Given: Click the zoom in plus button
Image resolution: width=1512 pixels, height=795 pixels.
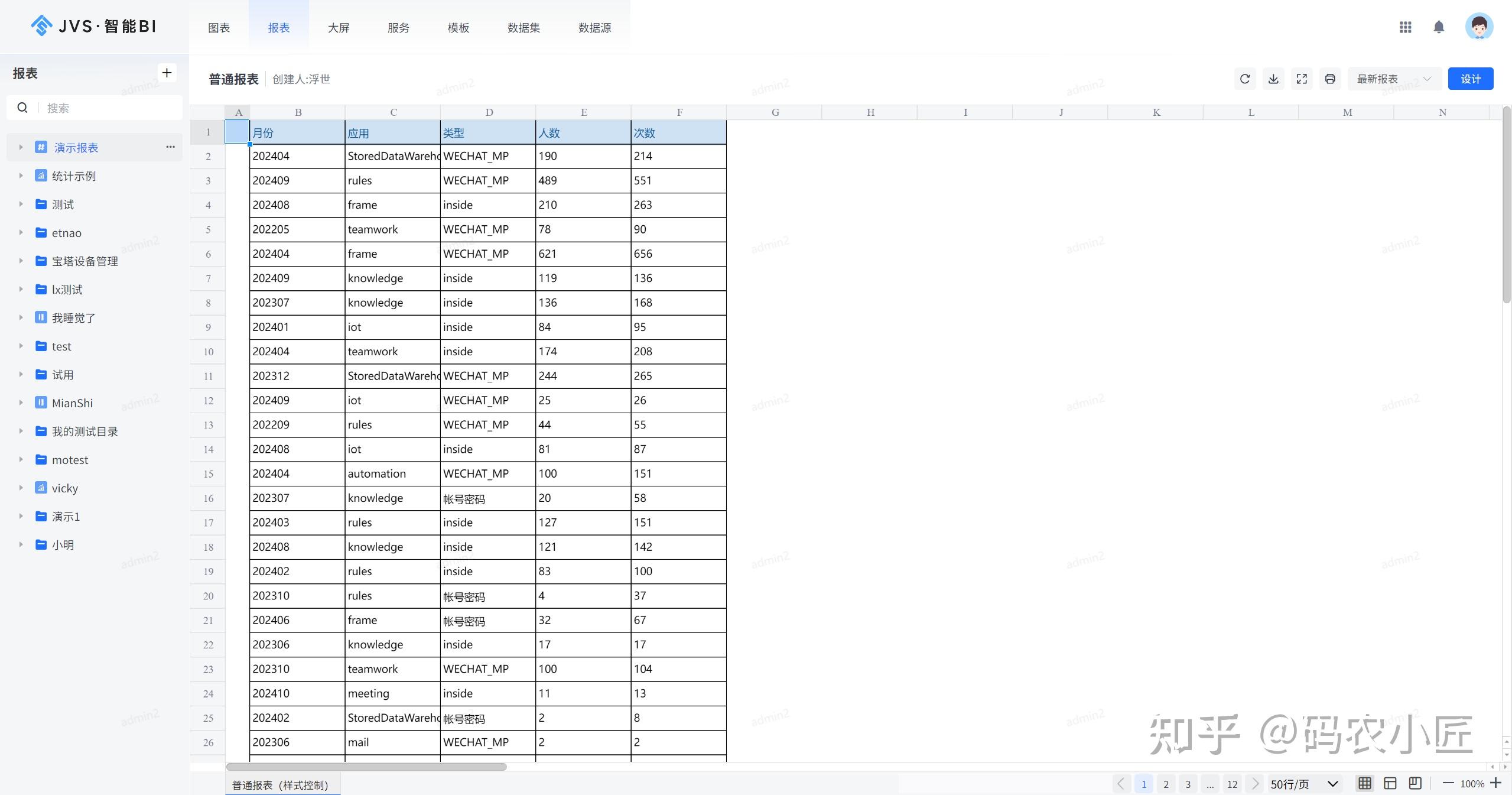Looking at the screenshot, I should 1496,783.
